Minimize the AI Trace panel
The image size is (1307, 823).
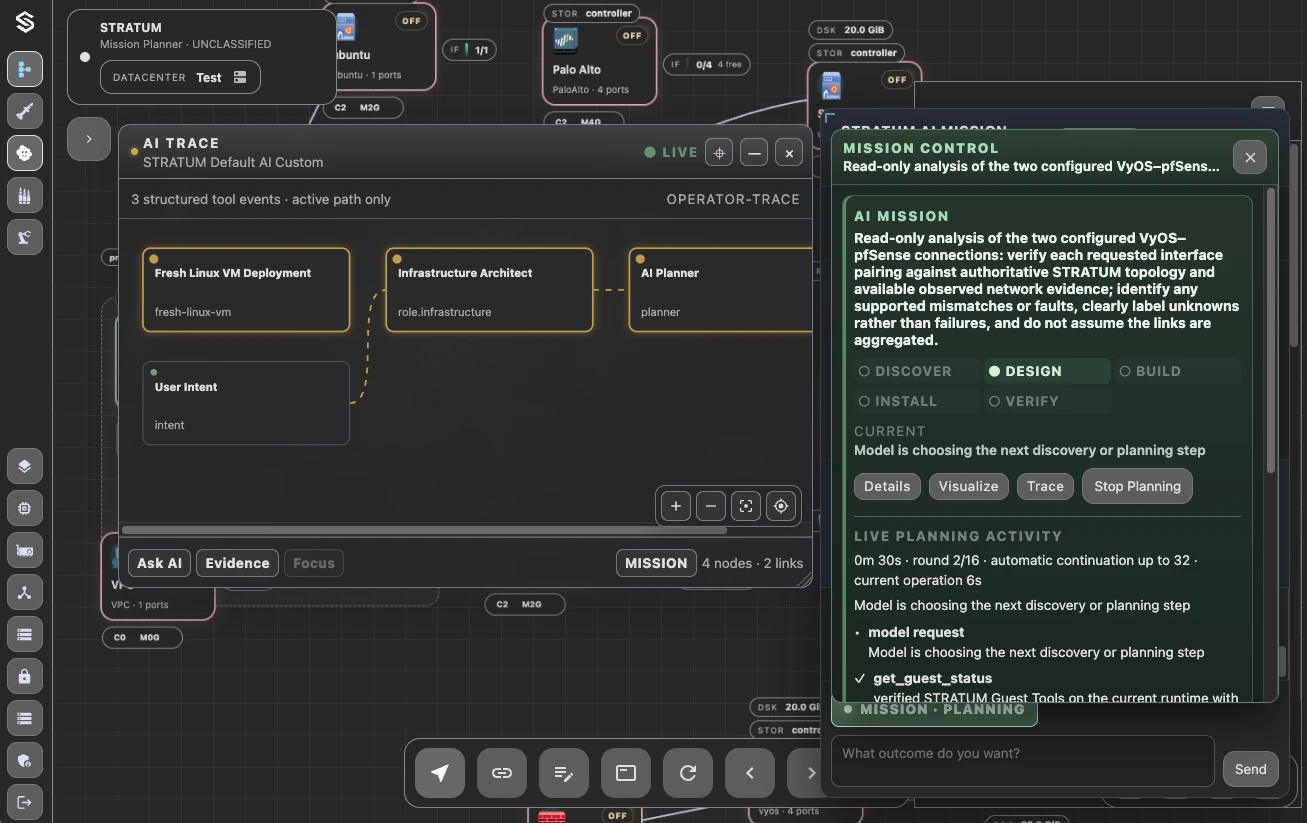(754, 153)
